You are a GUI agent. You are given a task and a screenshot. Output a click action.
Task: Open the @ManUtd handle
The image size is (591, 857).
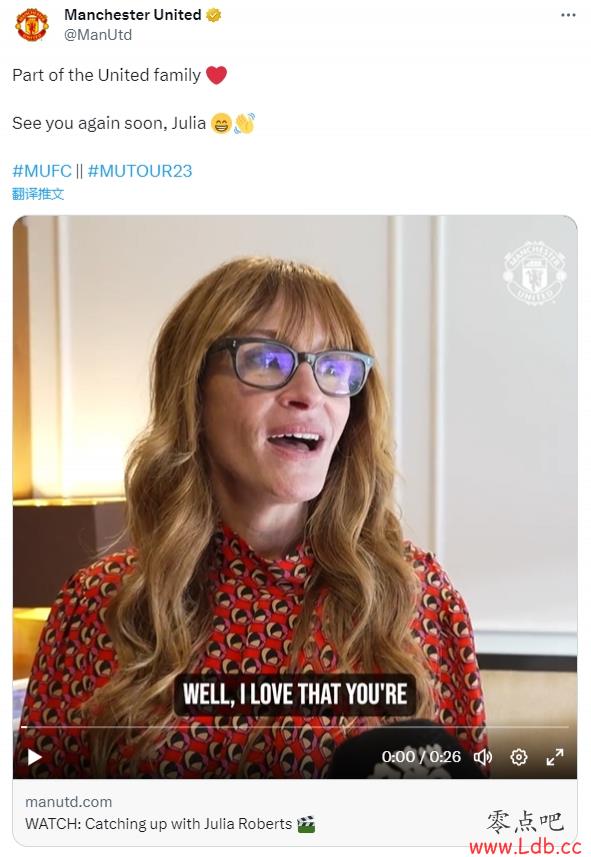[98, 35]
